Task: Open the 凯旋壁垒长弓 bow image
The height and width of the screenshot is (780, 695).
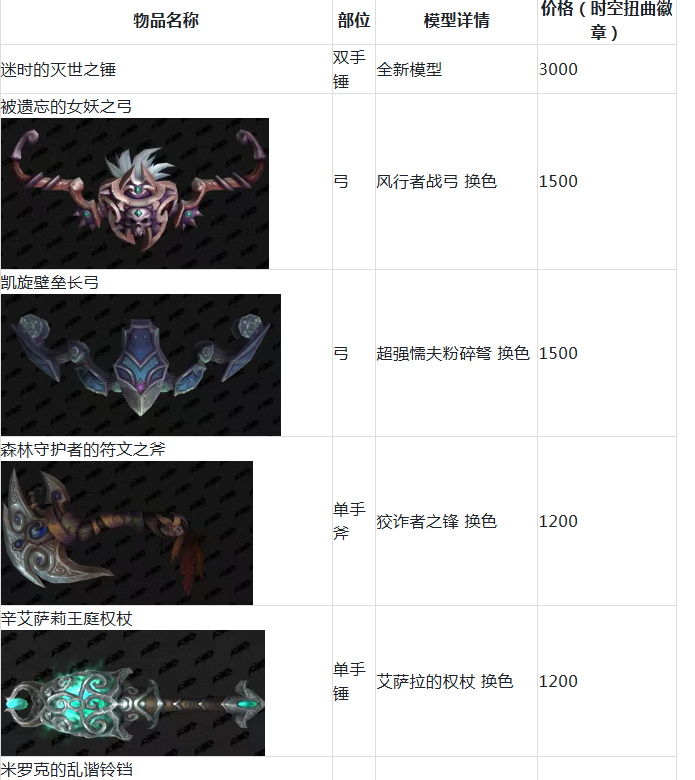Action: [141, 365]
